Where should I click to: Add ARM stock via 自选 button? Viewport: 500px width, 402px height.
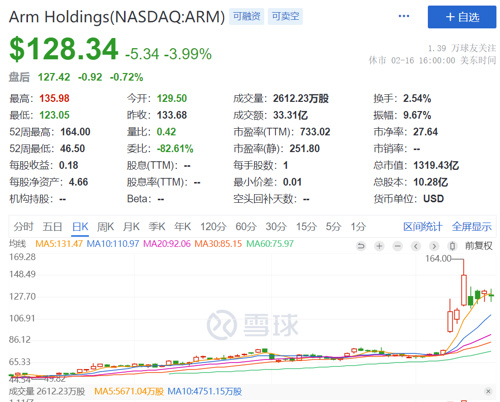(x=462, y=17)
